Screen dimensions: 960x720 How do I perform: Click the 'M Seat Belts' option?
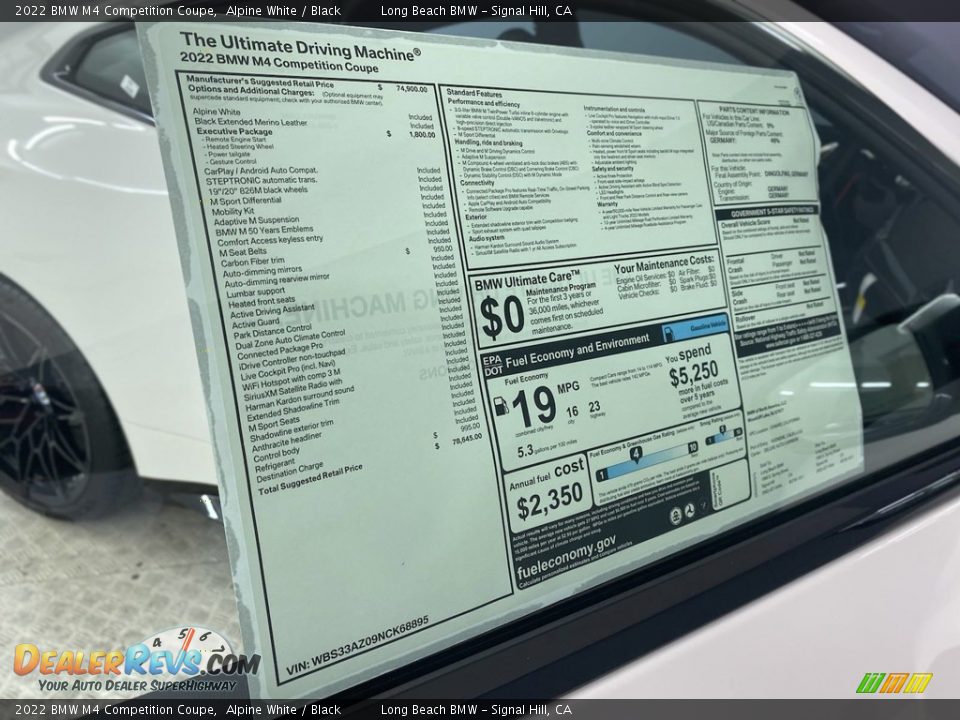243,252
